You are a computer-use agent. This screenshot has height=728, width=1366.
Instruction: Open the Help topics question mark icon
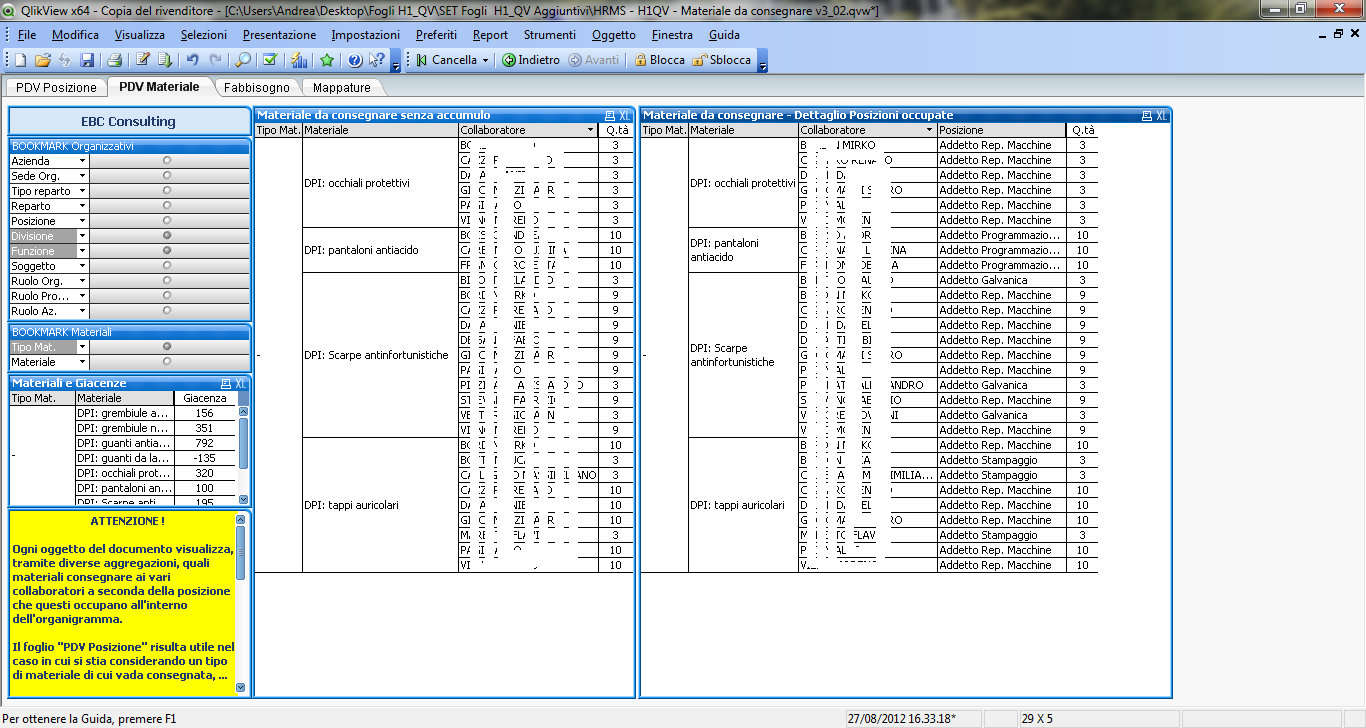point(355,60)
